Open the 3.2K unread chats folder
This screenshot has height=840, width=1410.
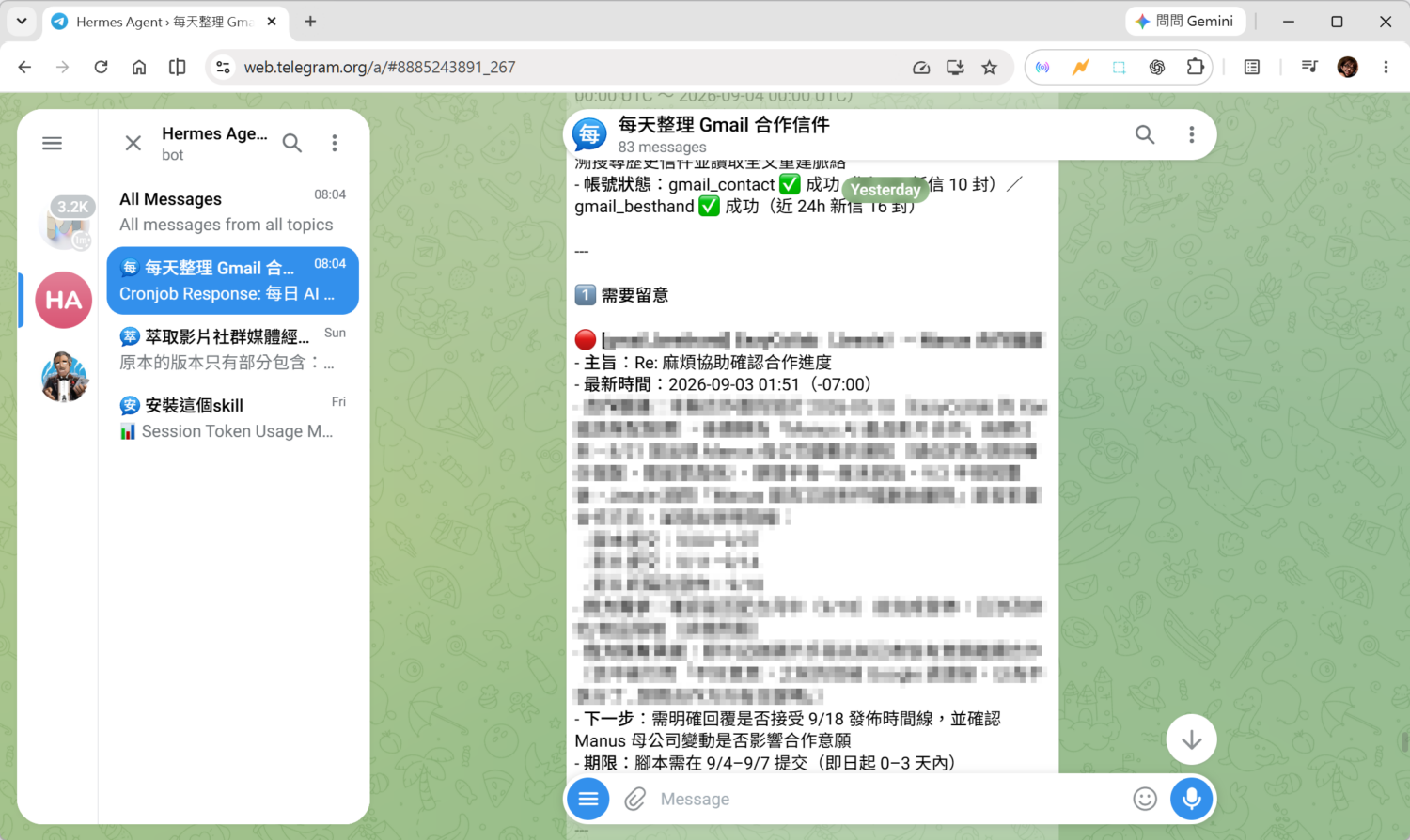(x=66, y=223)
